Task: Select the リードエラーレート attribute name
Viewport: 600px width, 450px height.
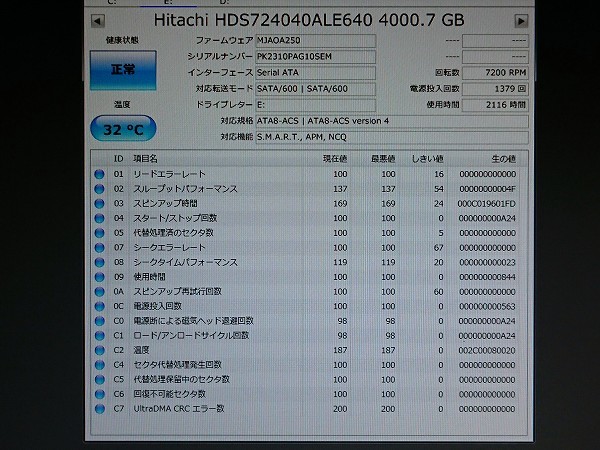Action: pyautogui.click(x=169, y=174)
